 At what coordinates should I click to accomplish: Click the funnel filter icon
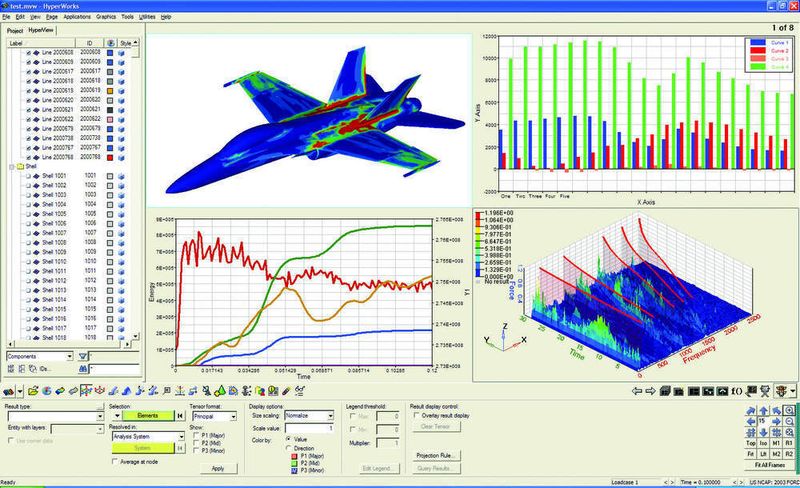[83, 356]
